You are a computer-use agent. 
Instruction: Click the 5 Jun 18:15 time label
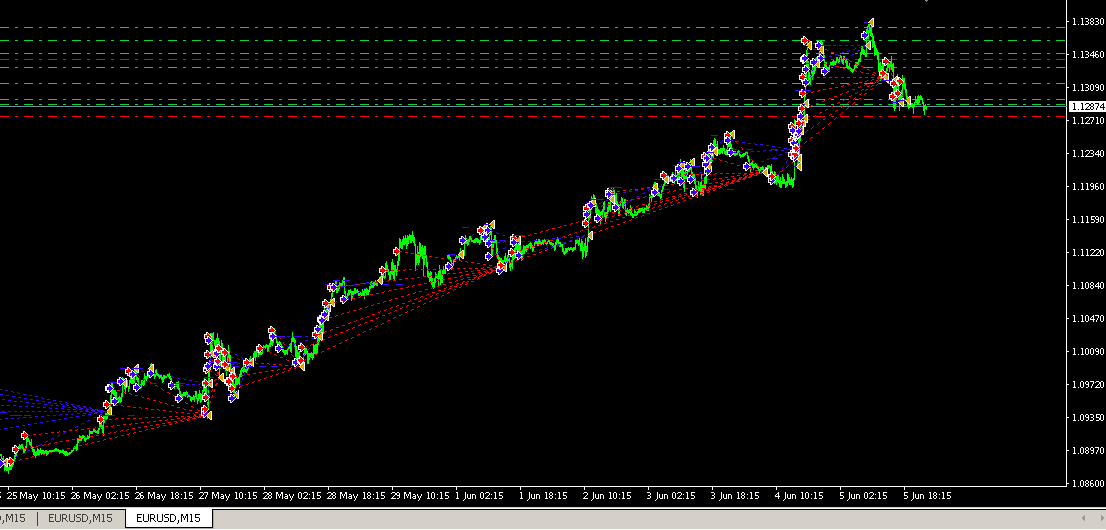[928, 496]
